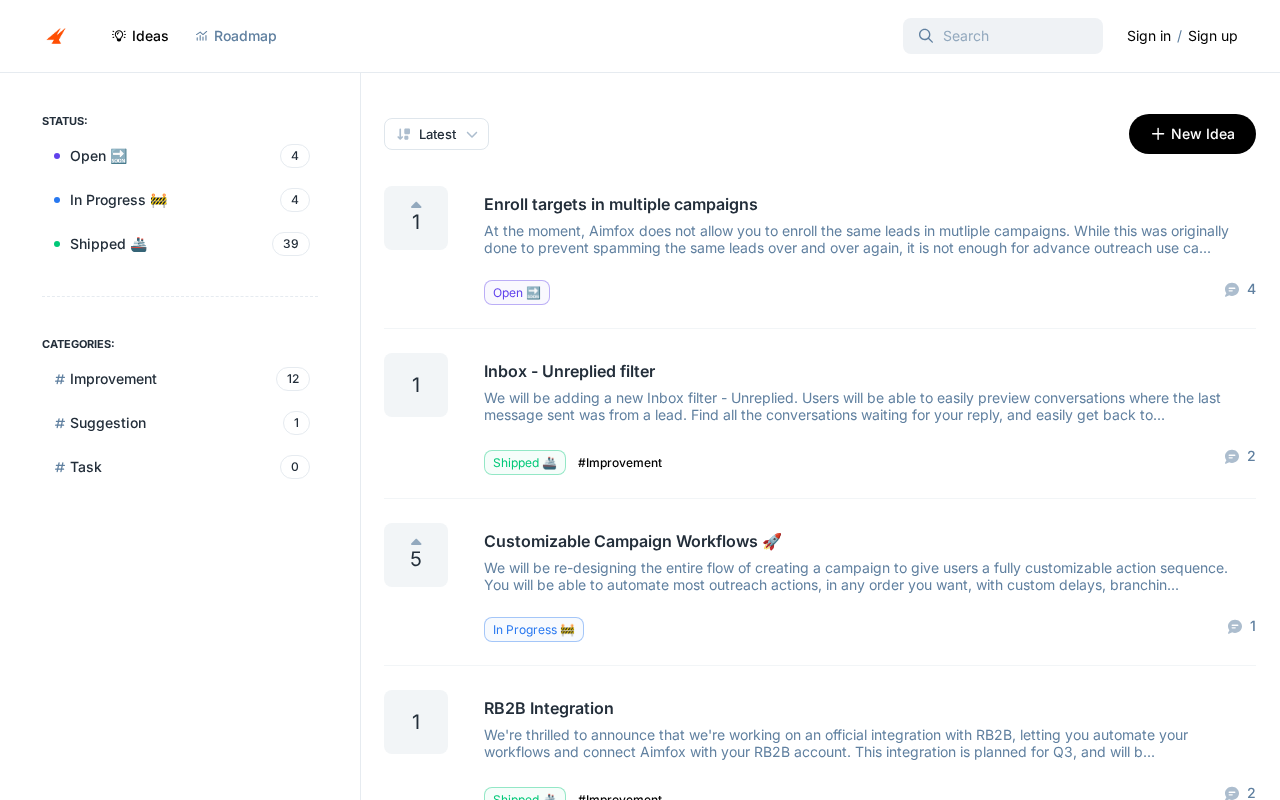
Task: Select the Improvement category filter
Action: 180,379
